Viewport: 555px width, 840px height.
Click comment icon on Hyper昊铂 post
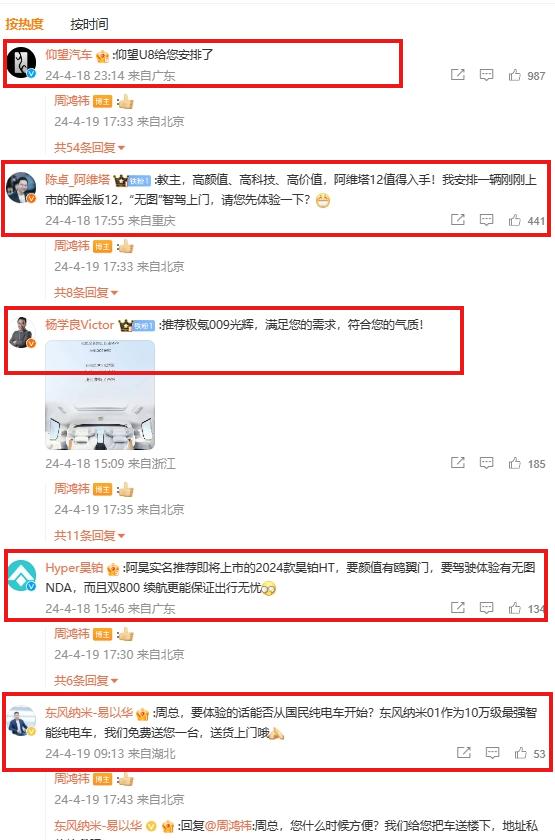tap(486, 608)
